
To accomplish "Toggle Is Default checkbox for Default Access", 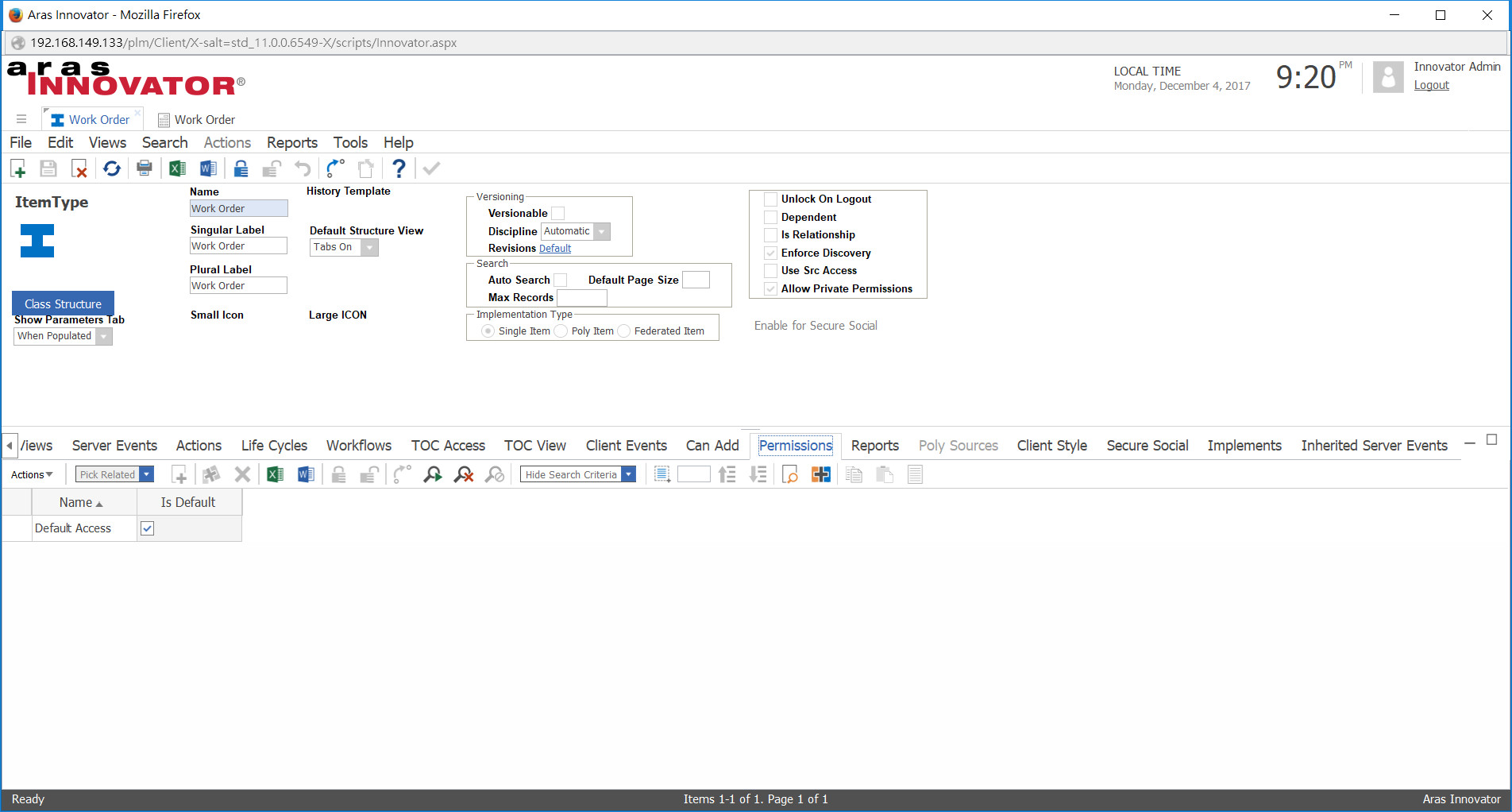I will 148,528.
